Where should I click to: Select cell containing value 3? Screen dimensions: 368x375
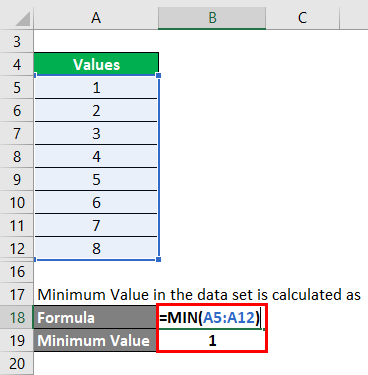[96, 133]
